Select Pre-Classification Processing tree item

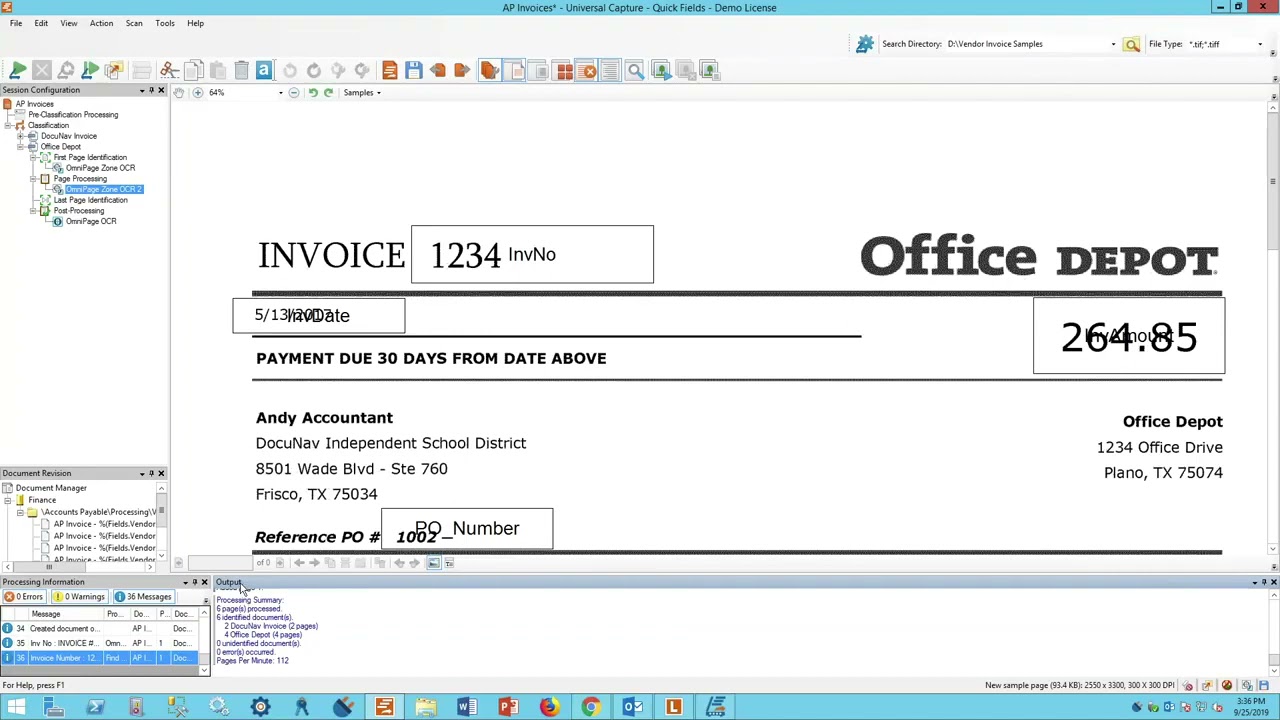click(73, 115)
